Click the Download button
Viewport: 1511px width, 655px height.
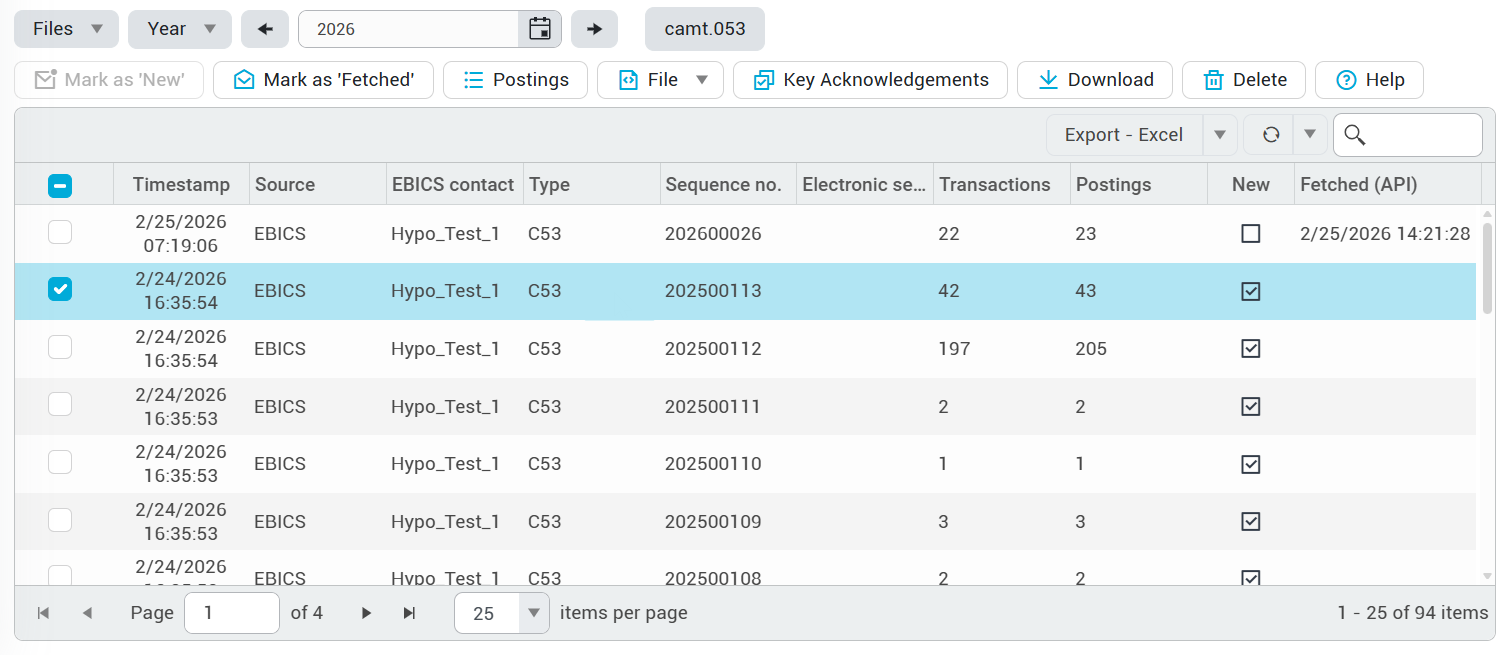coord(1094,80)
